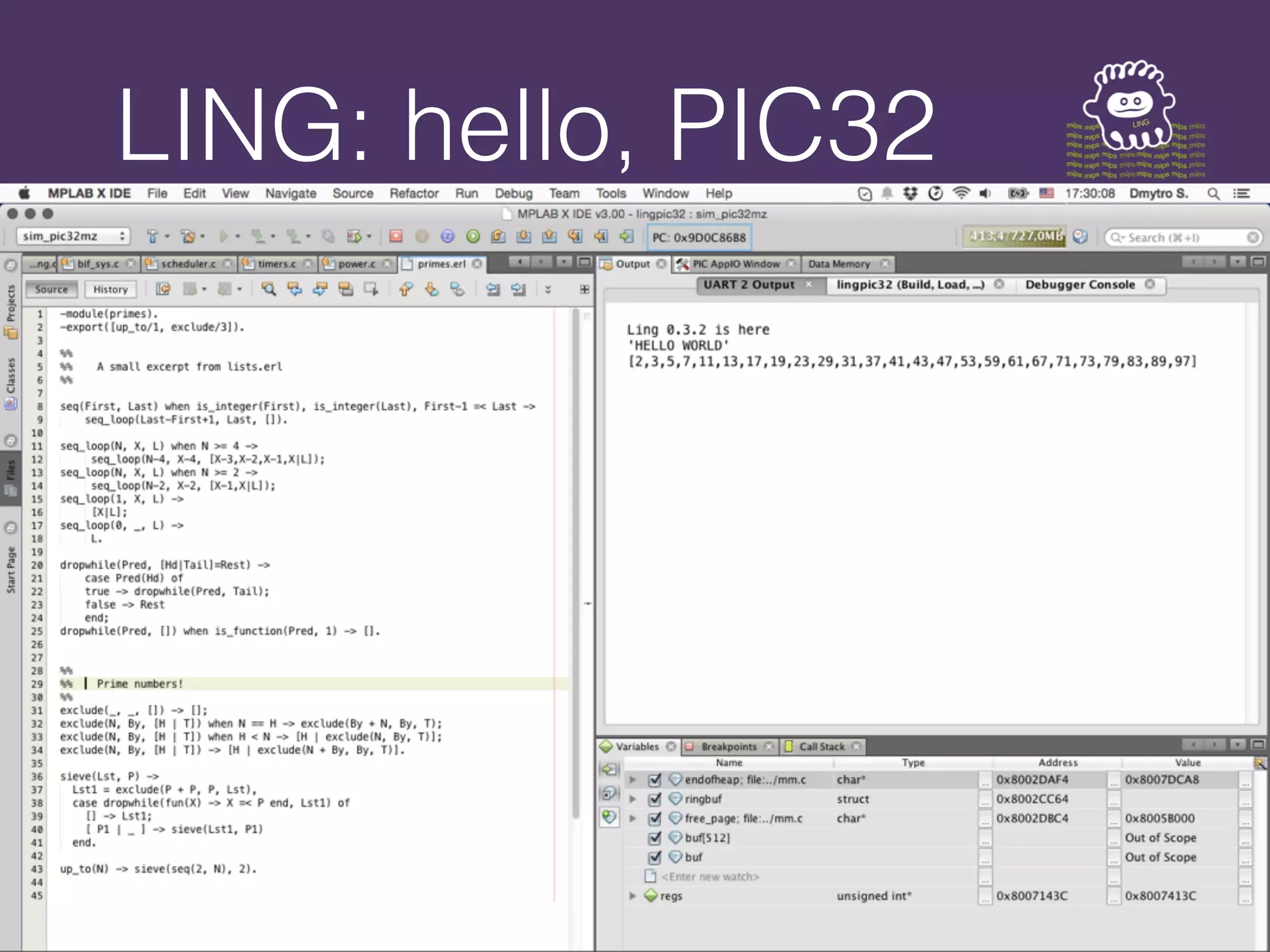Click the Create New Watch diamond icon
The width and height of the screenshot is (1270, 952).
coord(609,818)
